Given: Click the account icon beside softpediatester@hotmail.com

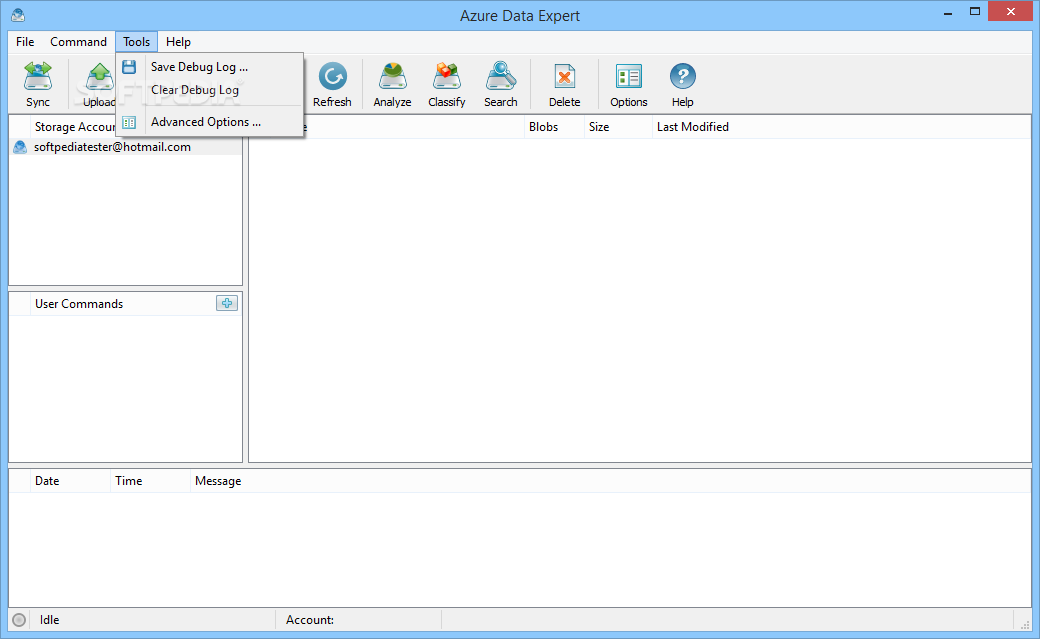Looking at the screenshot, I should coord(20,147).
